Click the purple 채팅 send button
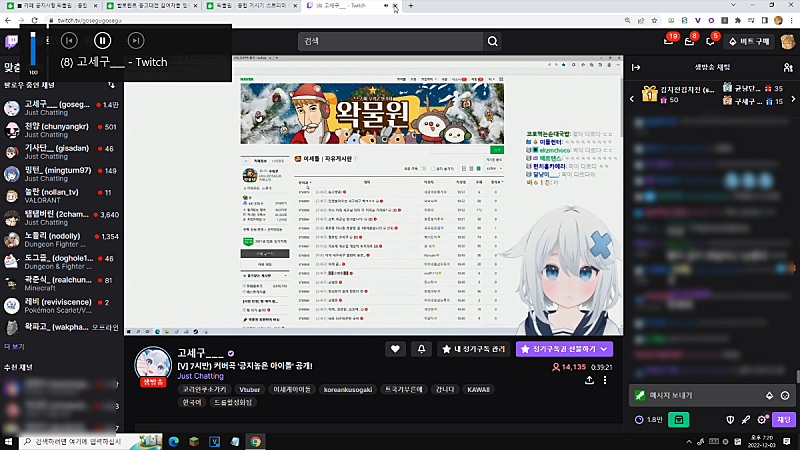Screen dimensions: 800x450 pyautogui.click(x=784, y=419)
